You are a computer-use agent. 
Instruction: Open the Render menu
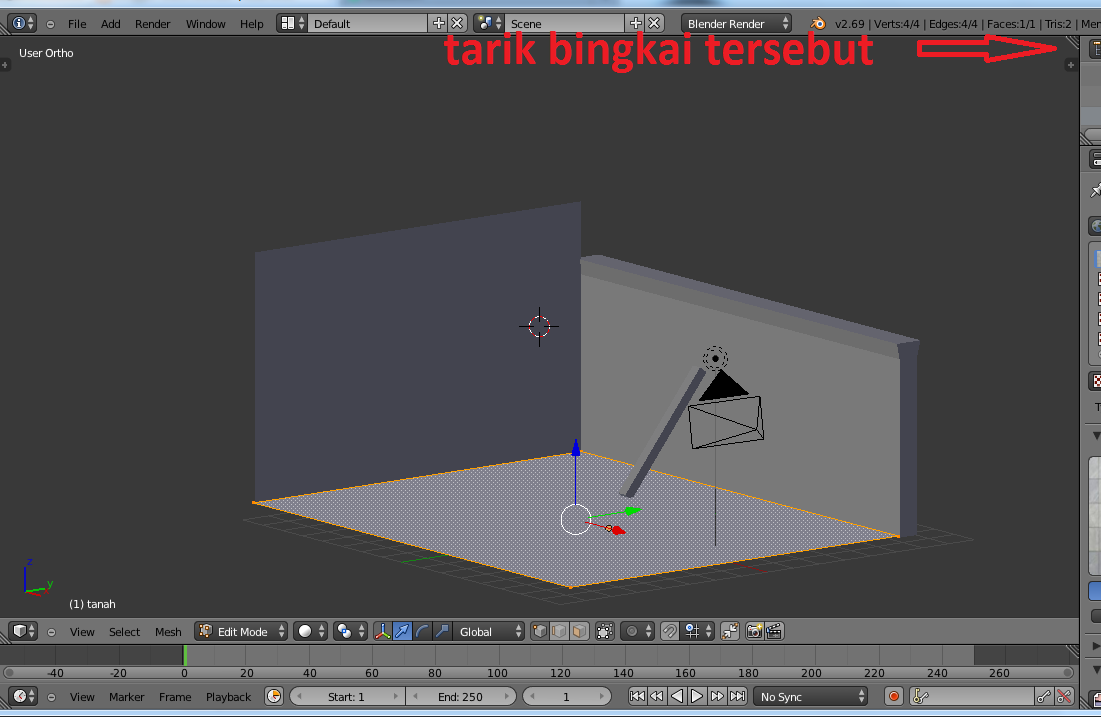(x=152, y=24)
